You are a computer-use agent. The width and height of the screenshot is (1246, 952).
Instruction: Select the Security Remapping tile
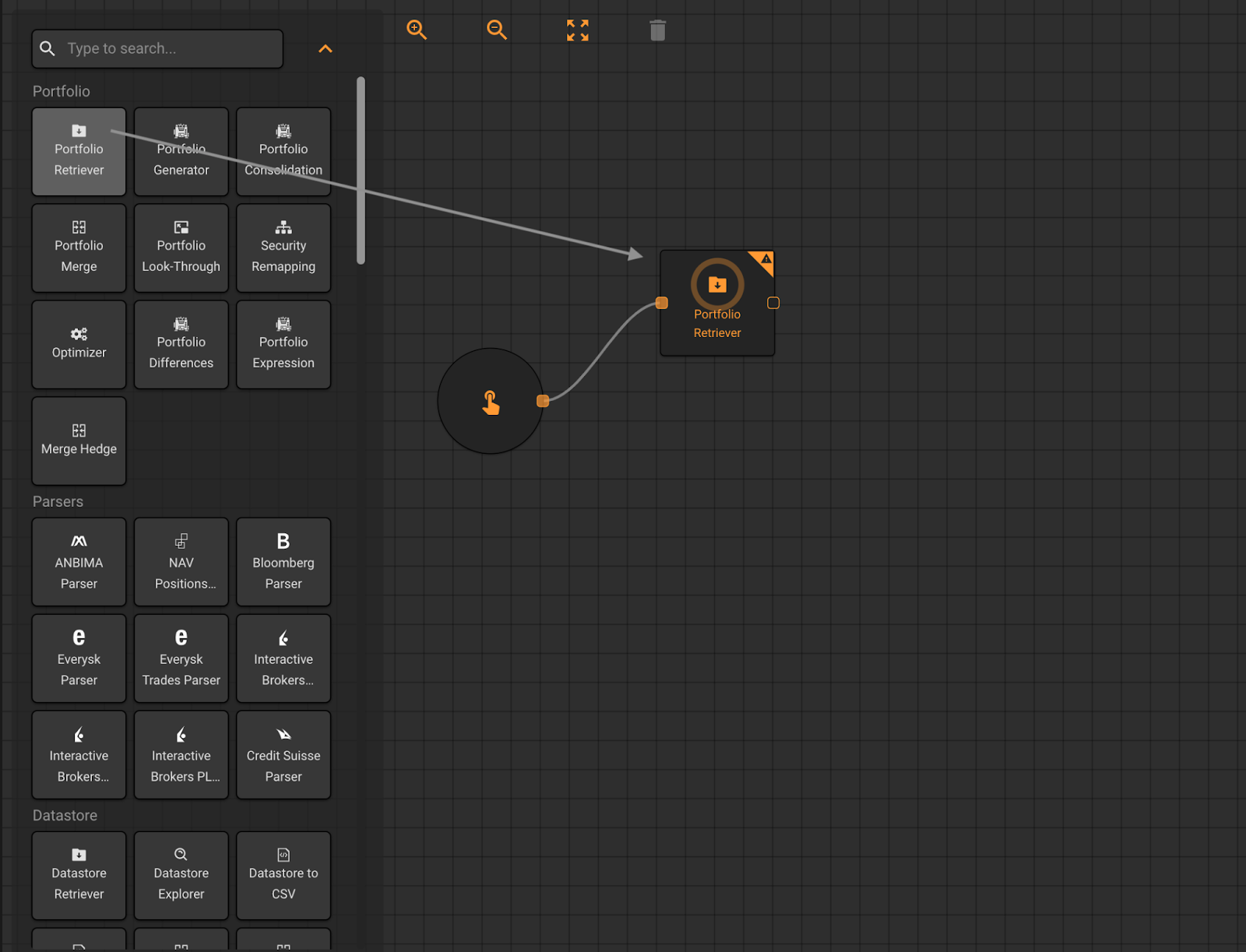pyautogui.click(x=283, y=248)
